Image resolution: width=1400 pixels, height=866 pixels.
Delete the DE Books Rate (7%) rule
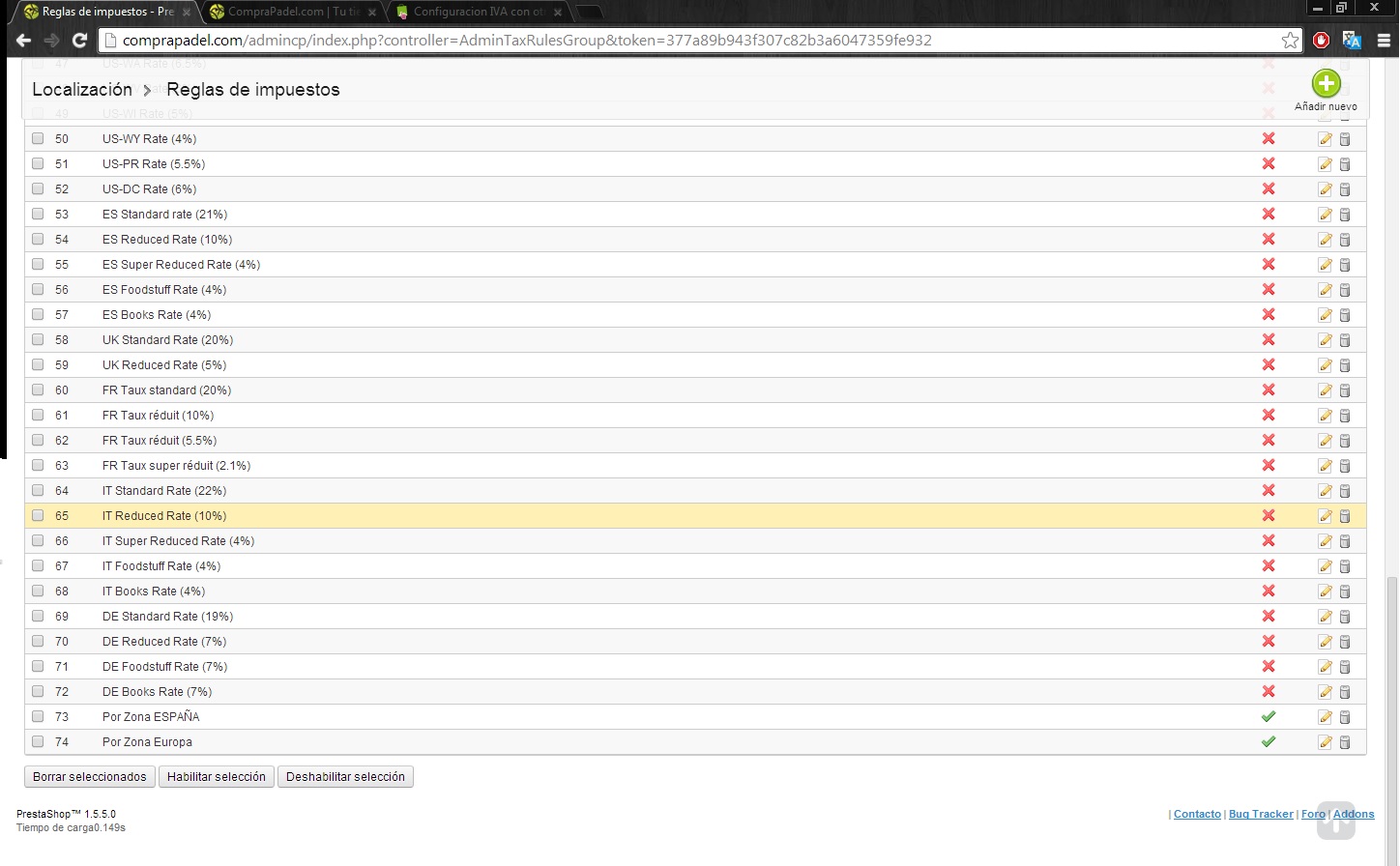(x=1345, y=692)
